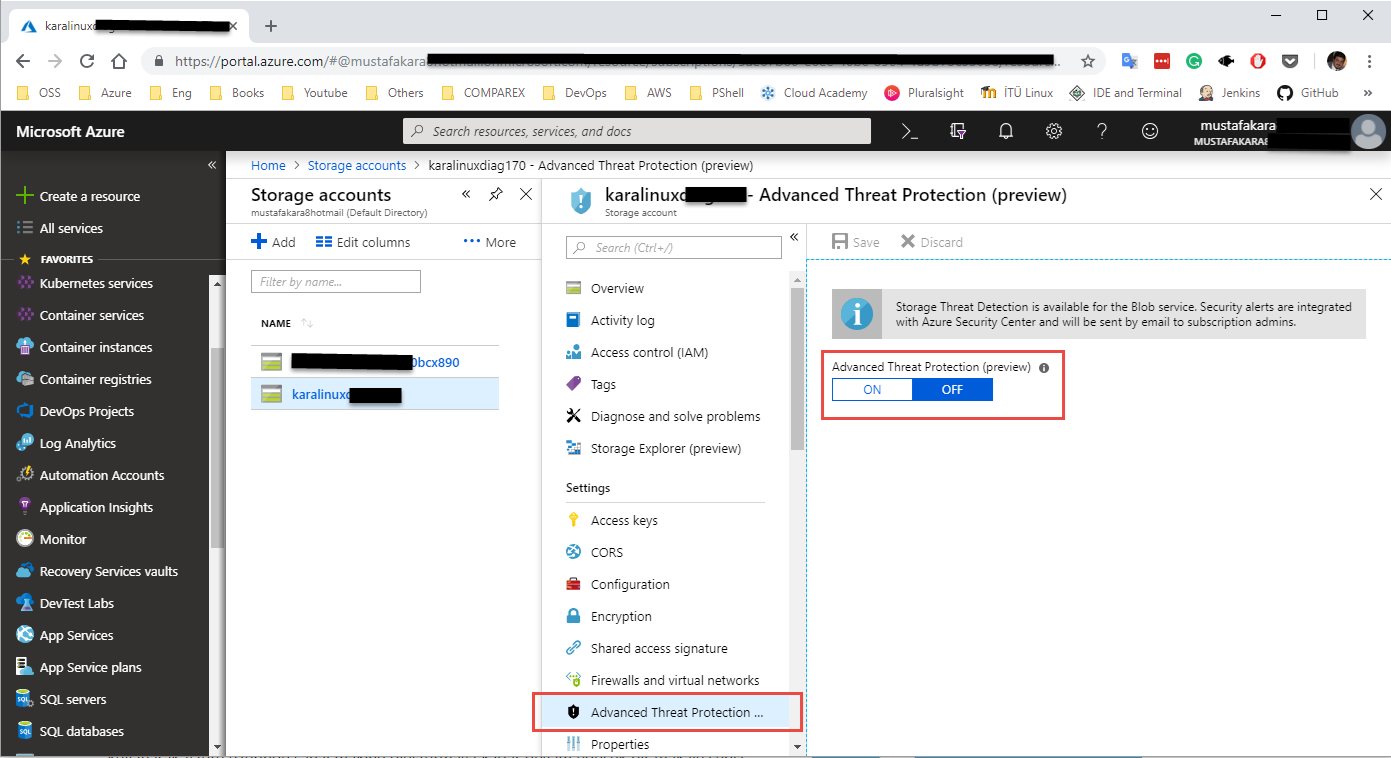
Task: Close the Storage accounts blade
Action: (526, 195)
